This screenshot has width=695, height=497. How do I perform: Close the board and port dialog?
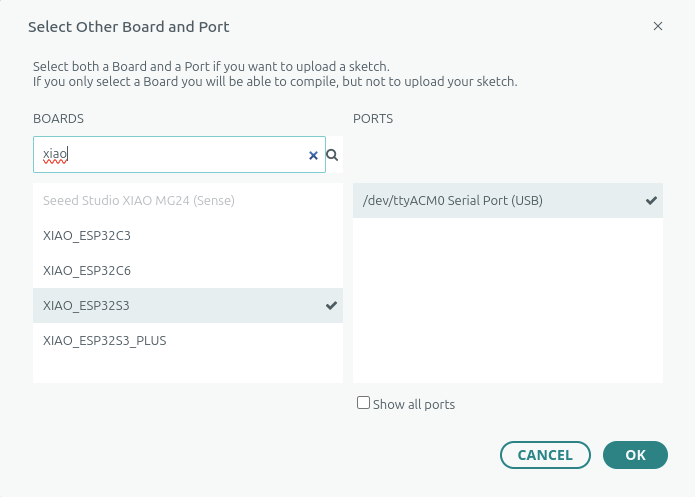658,26
